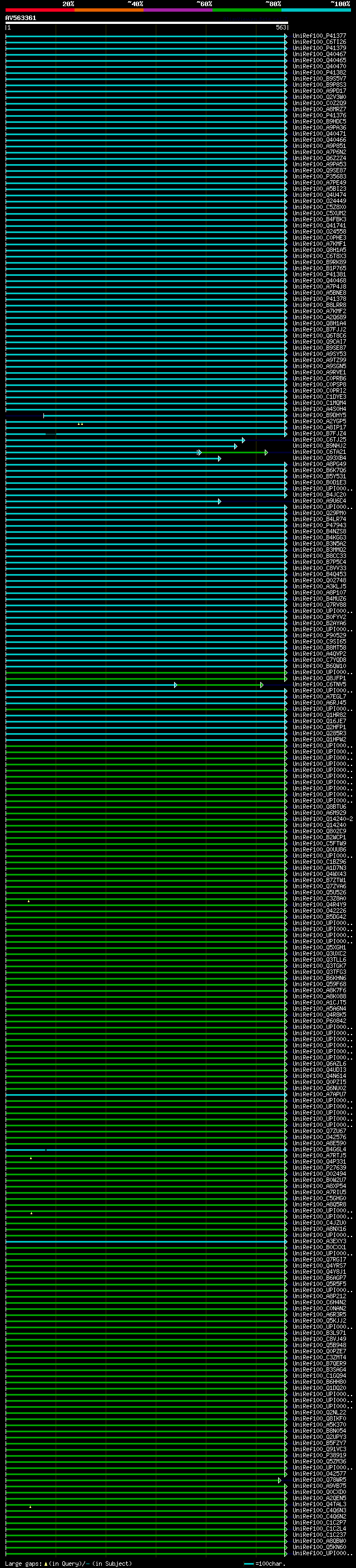Select hit UniRef100_Q5B948
The height and width of the screenshot is (1568, 356).
pyautogui.click(x=319, y=1344)
